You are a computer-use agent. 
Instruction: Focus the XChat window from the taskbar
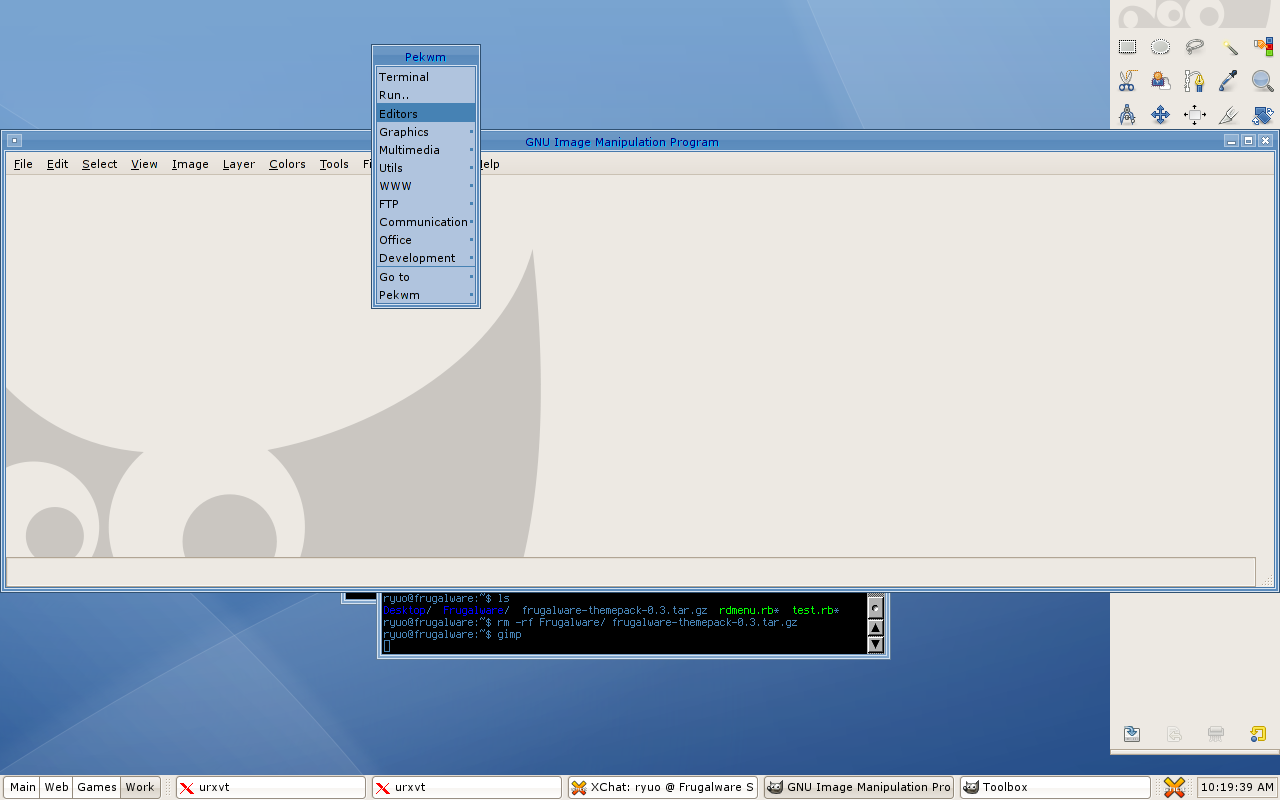663,787
